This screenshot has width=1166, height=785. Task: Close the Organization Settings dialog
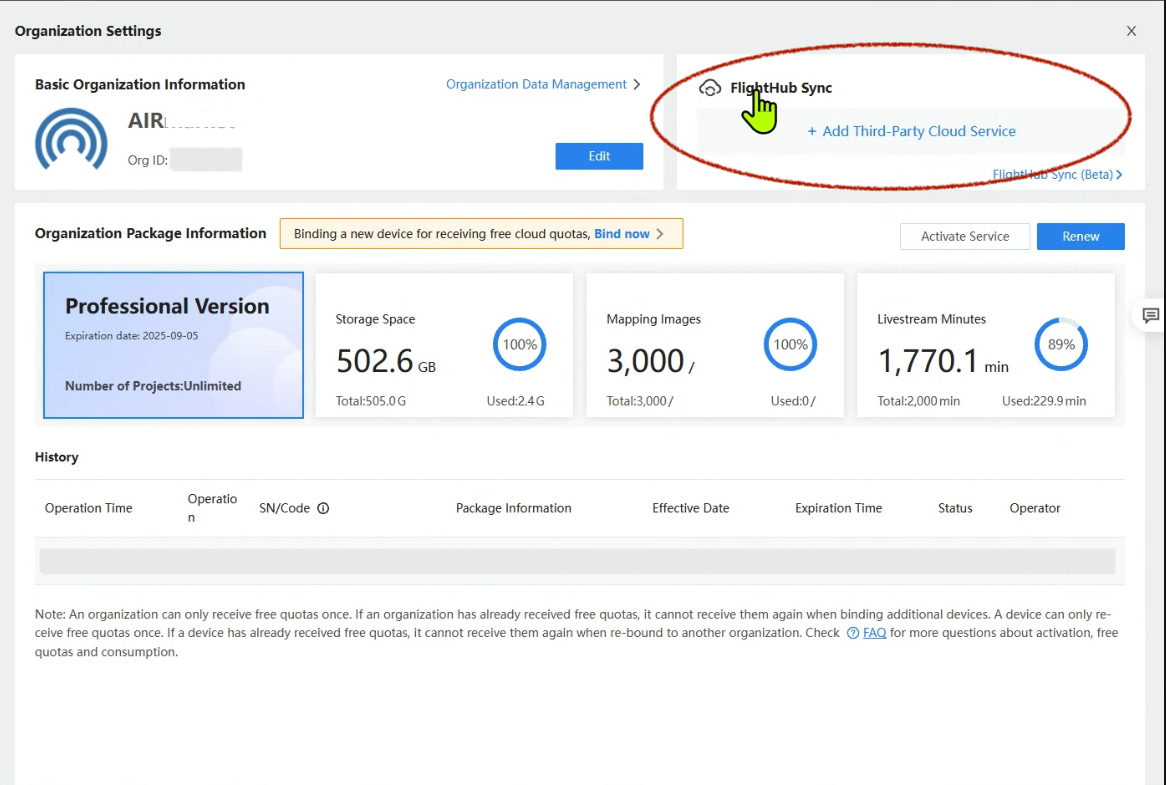tap(1131, 30)
